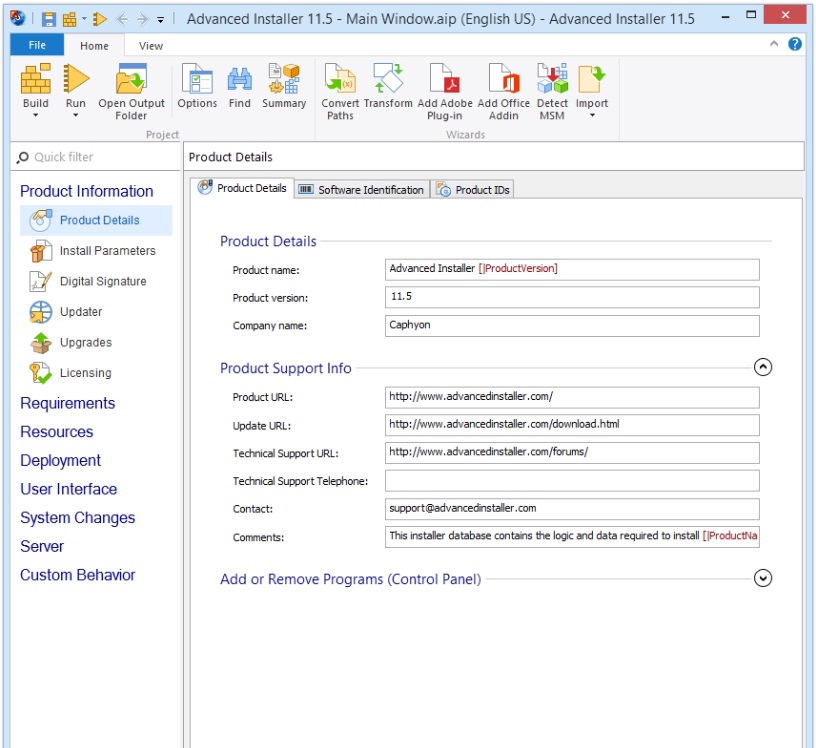Click the Product version field

(x=572, y=297)
